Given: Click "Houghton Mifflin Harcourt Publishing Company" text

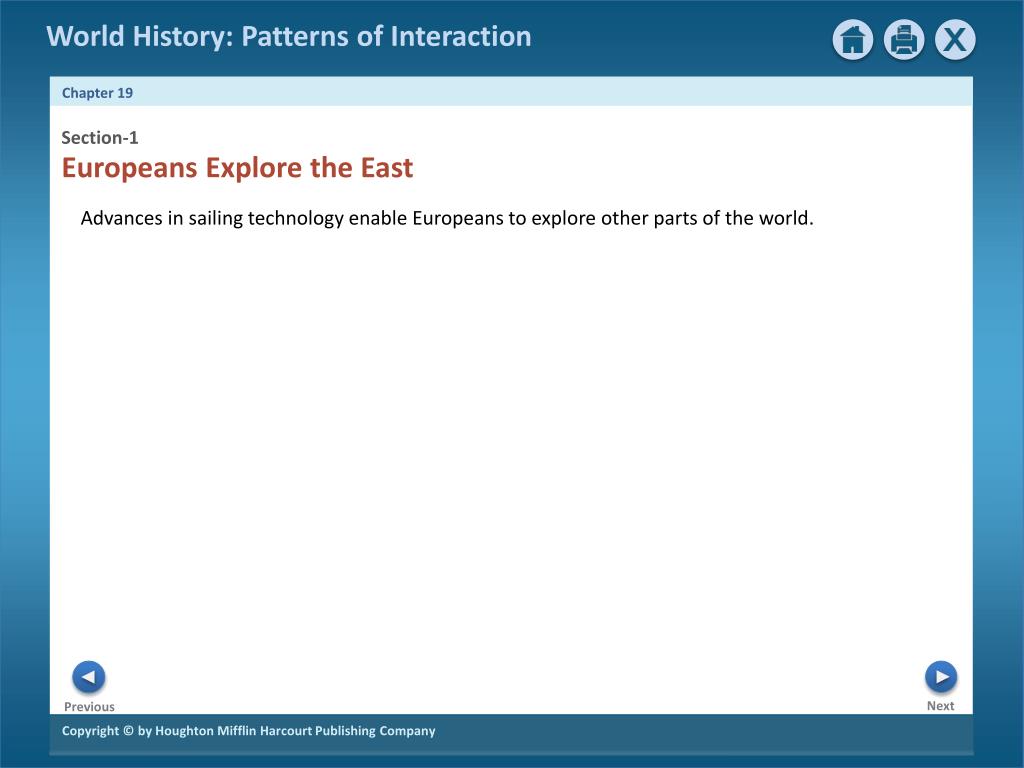Looking at the screenshot, I should pos(295,731).
